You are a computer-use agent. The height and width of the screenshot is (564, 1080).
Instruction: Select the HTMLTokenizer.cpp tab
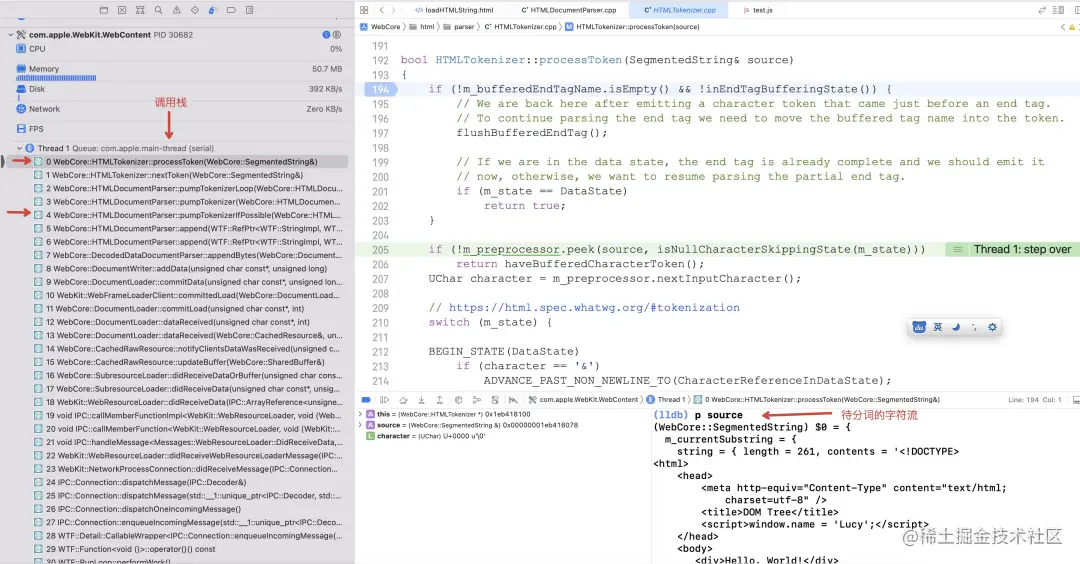[x=680, y=10]
